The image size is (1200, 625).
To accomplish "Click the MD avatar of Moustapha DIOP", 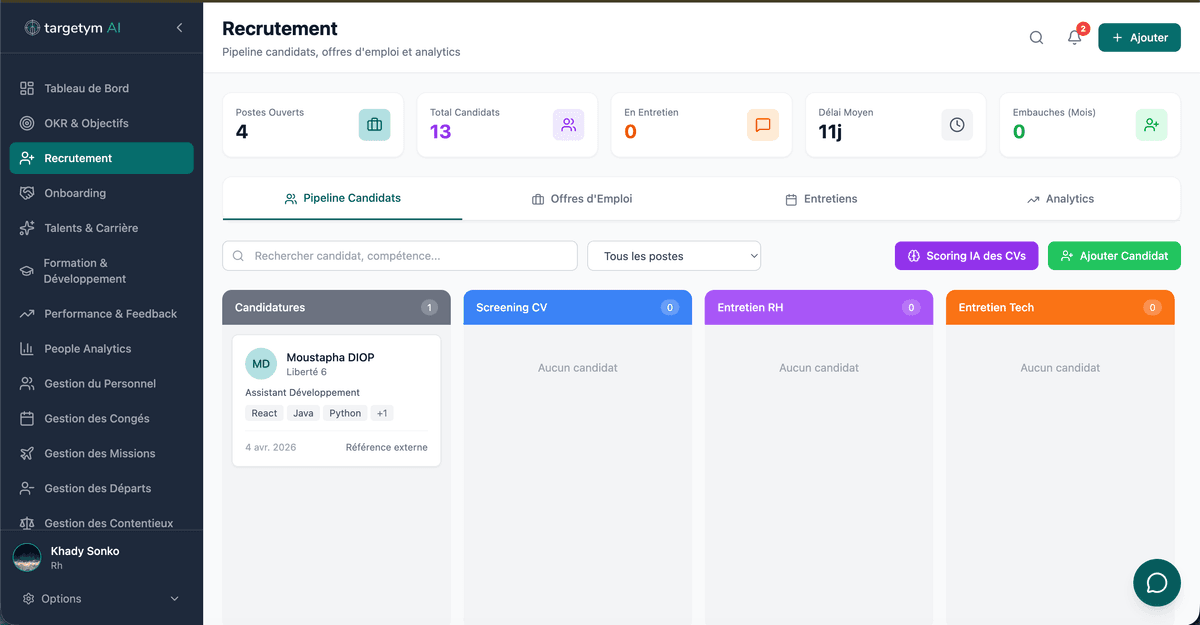I will click(261, 364).
